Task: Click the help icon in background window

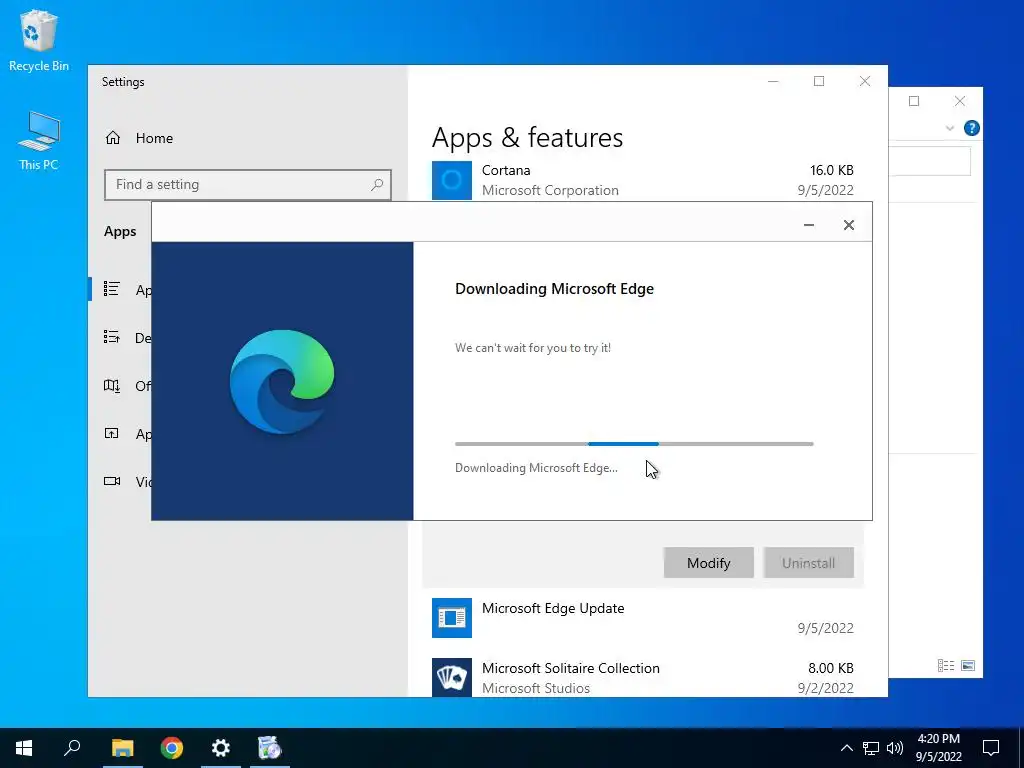Action: tap(972, 128)
